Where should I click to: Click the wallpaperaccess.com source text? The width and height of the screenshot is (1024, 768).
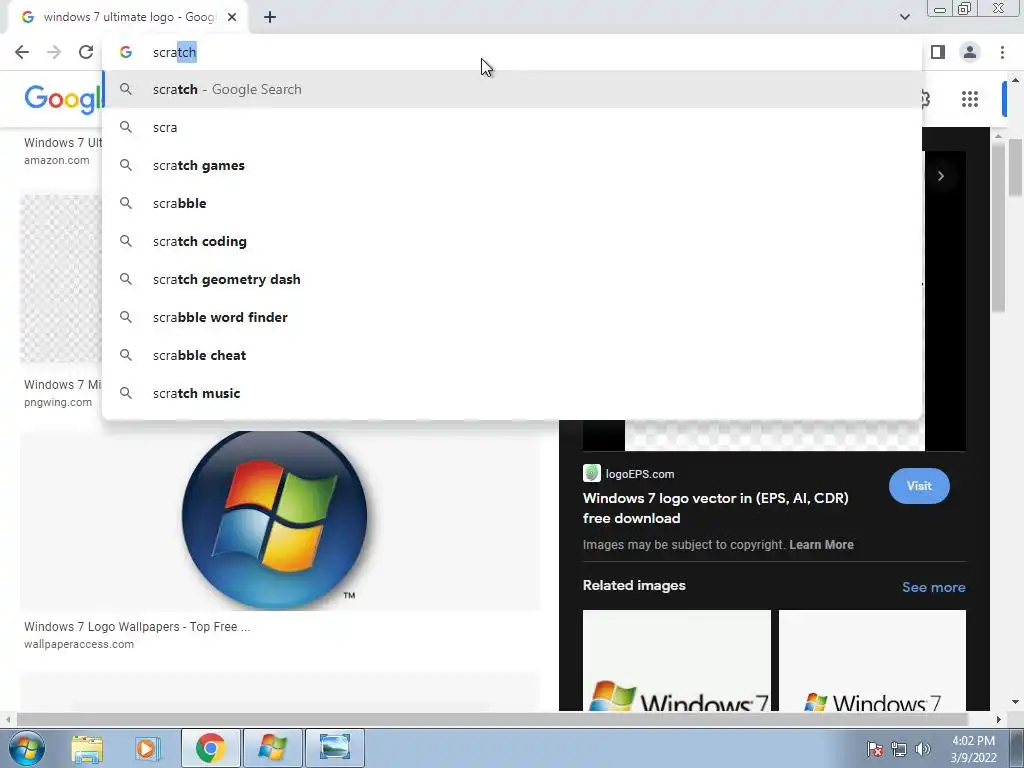[x=79, y=644]
